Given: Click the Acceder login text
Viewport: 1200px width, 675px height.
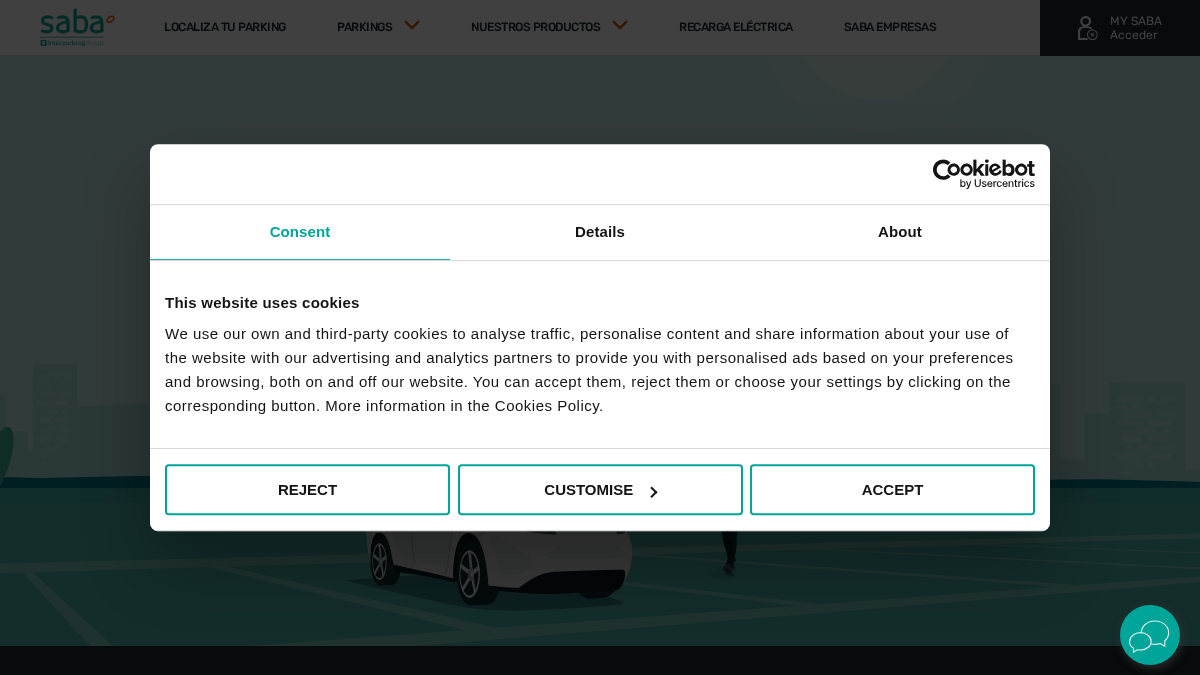Looking at the screenshot, I should coord(1133,35).
